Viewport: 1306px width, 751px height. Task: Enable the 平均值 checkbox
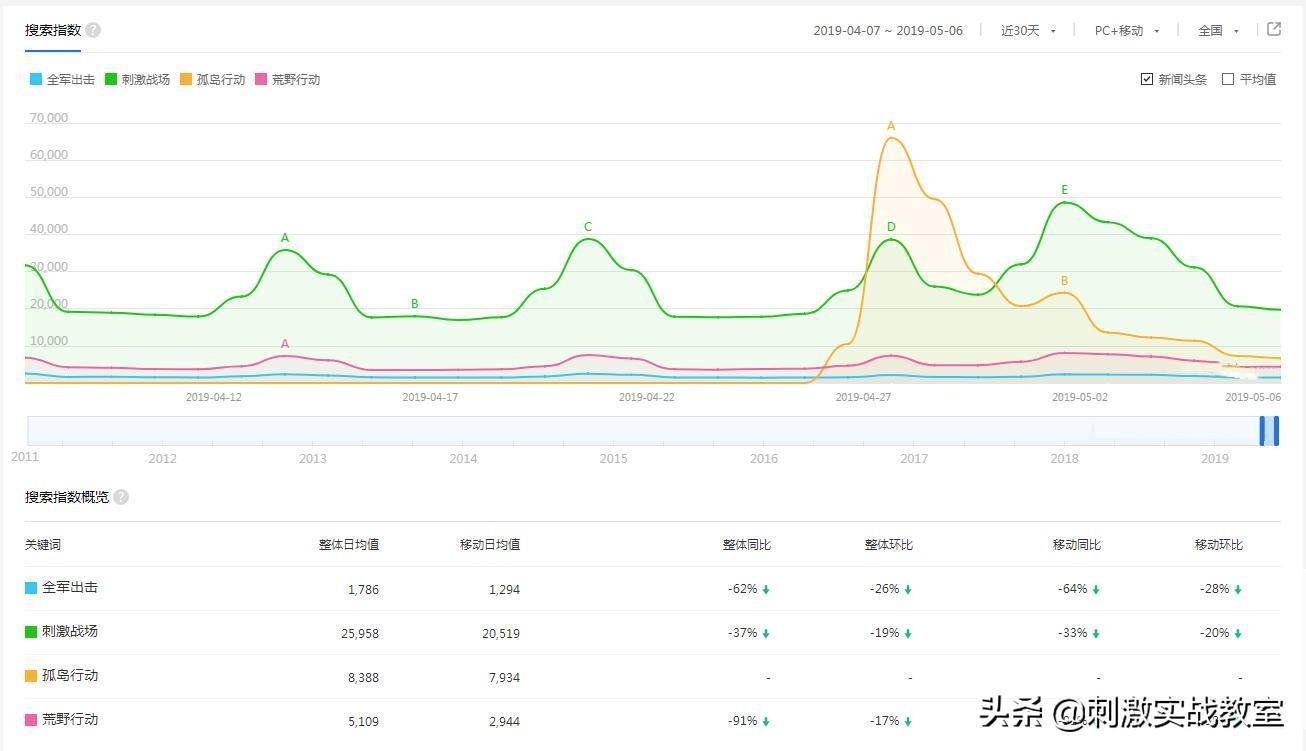point(1228,79)
